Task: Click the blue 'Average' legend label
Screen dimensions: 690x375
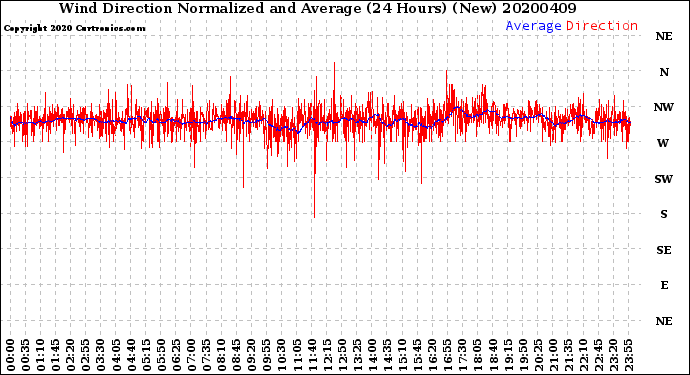Action: (533, 26)
